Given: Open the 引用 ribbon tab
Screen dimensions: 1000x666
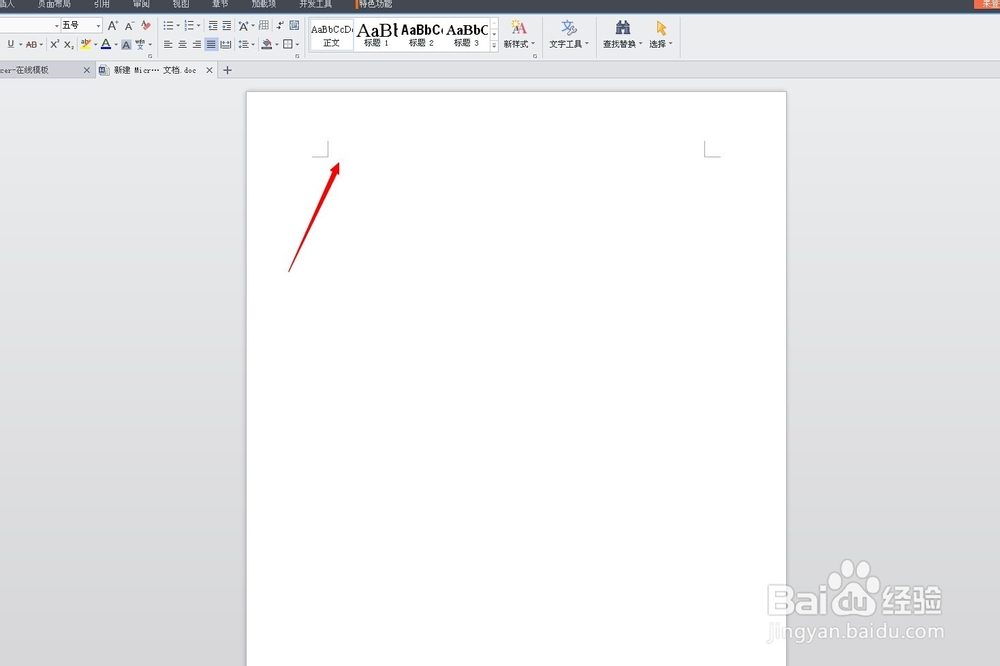Looking at the screenshot, I should pos(102,4).
